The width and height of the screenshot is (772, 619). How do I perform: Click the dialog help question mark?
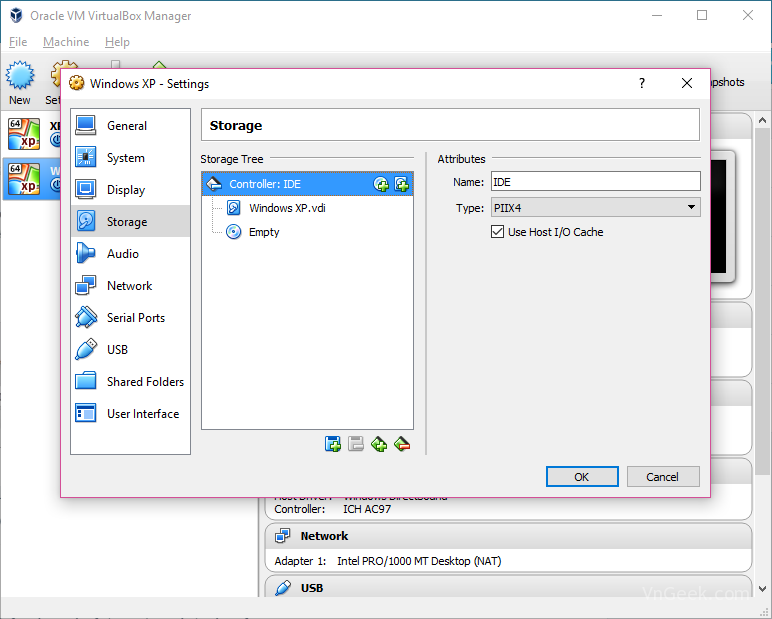click(x=642, y=83)
